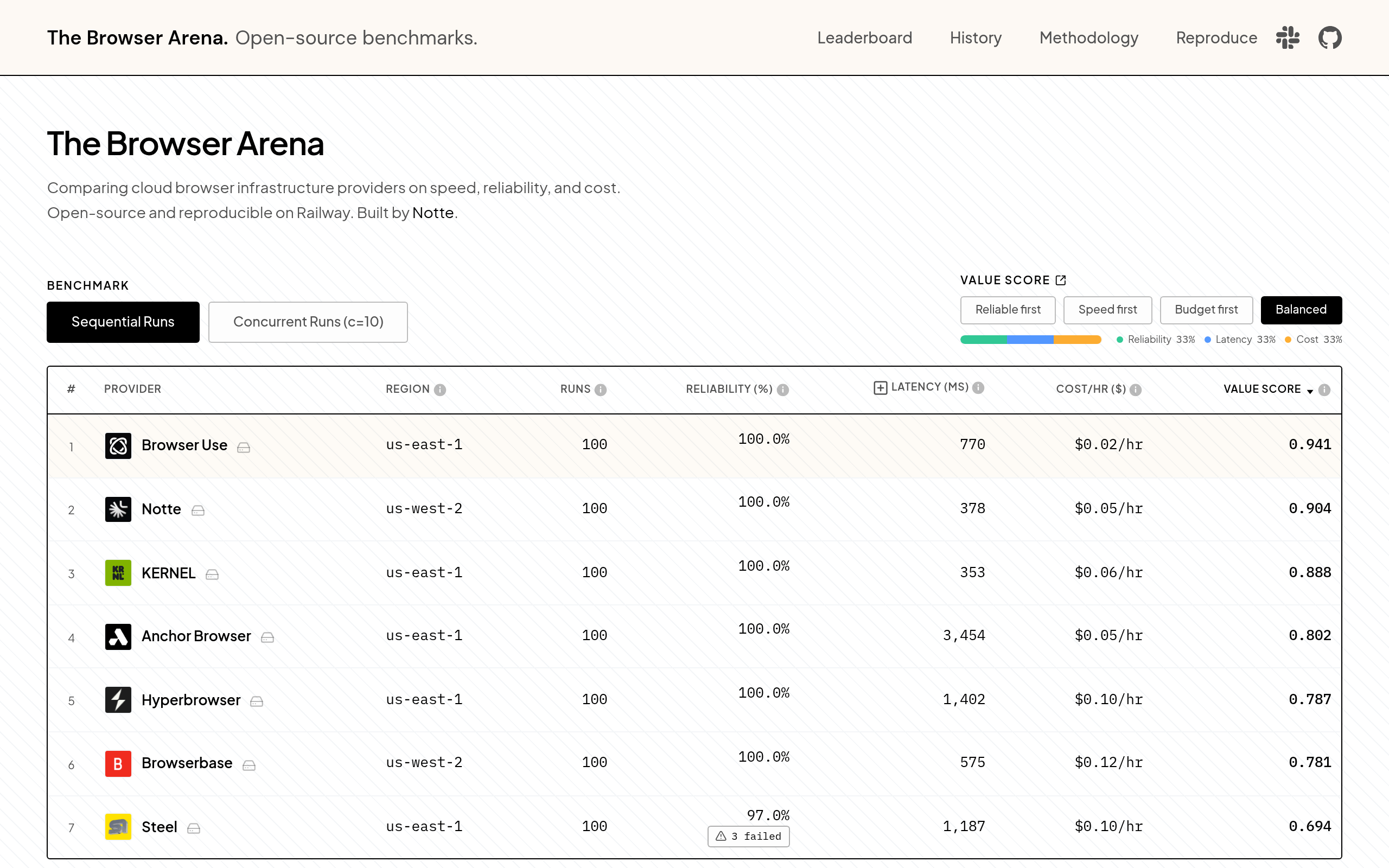This screenshot has width=1389, height=868.
Task: Click the 0.694 value score cell
Action: (x=1309, y=826)
